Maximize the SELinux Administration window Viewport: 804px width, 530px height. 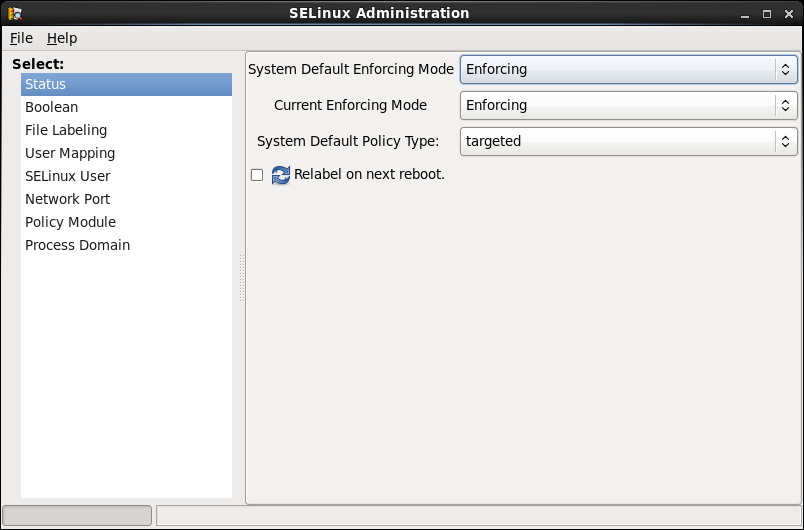[767, 14]
